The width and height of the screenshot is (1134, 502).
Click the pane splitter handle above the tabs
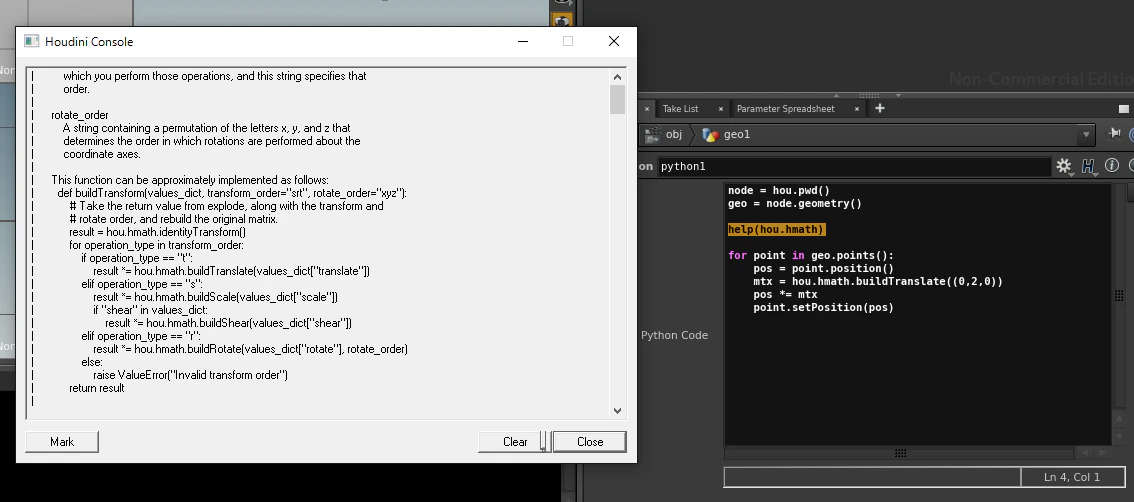[868, 95]
